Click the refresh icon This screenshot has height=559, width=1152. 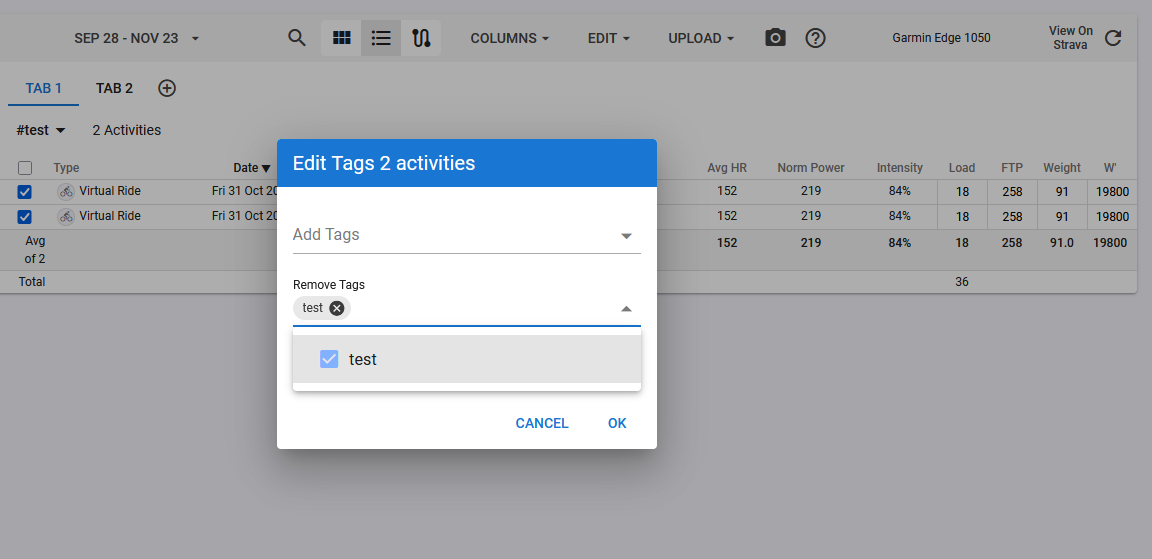(1113, 38)
